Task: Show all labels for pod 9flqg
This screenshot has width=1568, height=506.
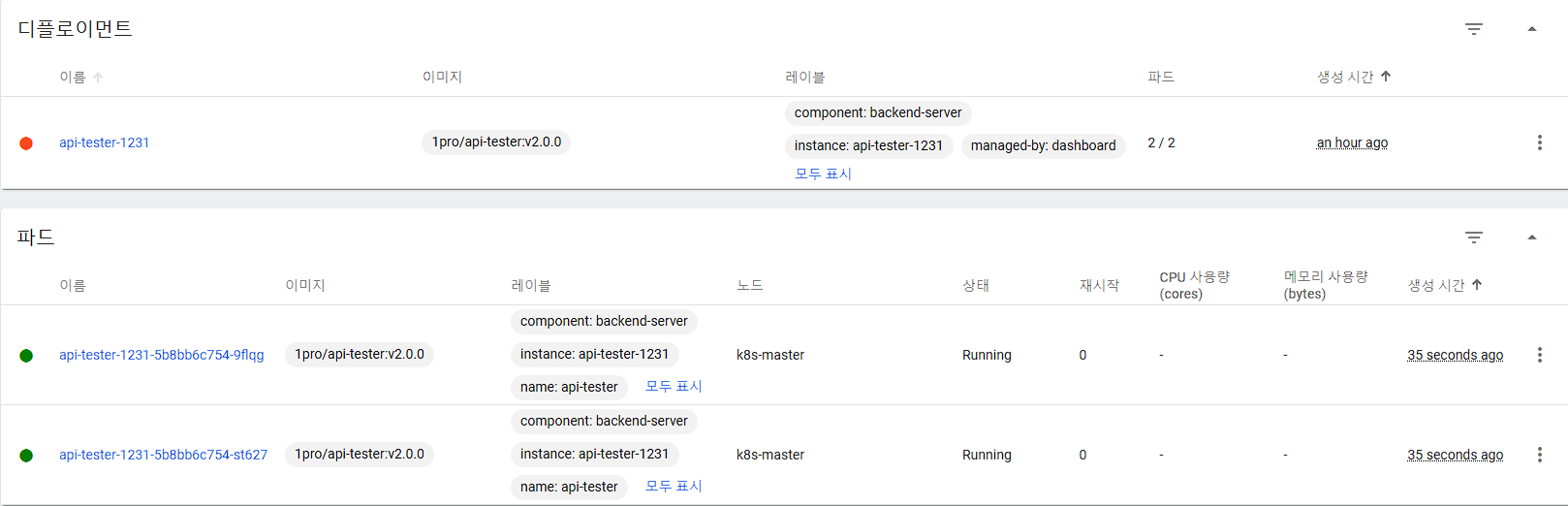Action: coord(674,386)
